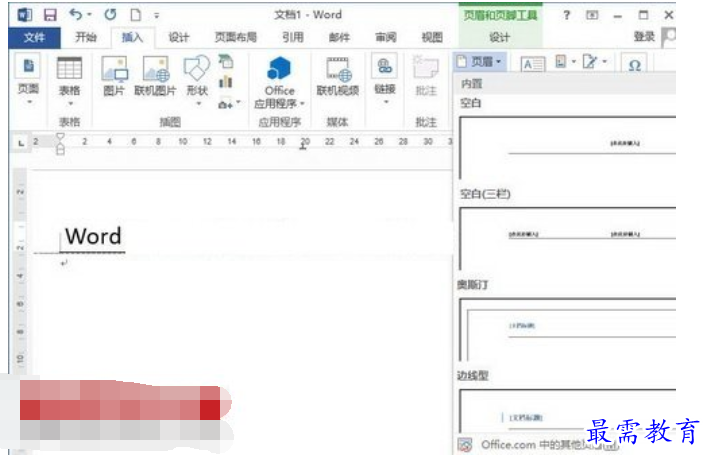Screen dimensions: 708x463
Task: Click the Redo/Repeat arrow icon
Action: pyautogui.click(x=110, y=15)
